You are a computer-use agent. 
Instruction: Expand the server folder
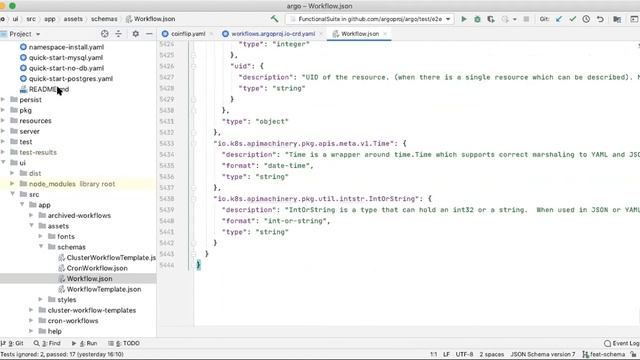3,131
